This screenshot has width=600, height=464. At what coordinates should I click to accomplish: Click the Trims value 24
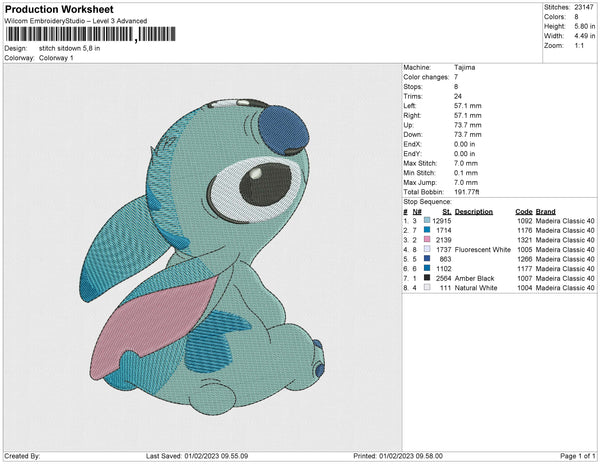point(458,96)
